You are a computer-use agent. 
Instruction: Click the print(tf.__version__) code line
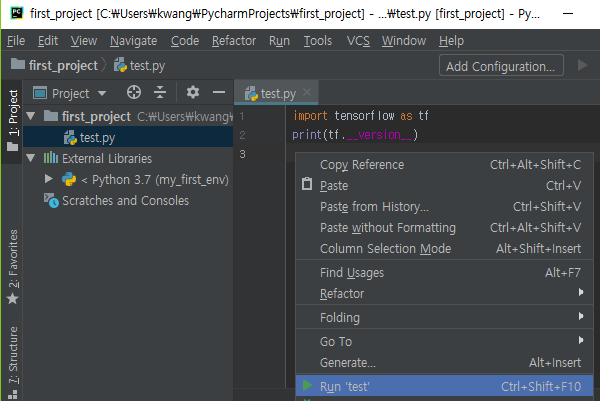355,135
